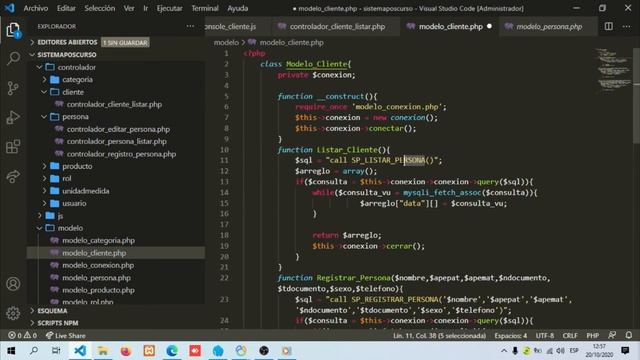Go to line via Lín. 11 status
640x360 pixels.
coord(439,336)
